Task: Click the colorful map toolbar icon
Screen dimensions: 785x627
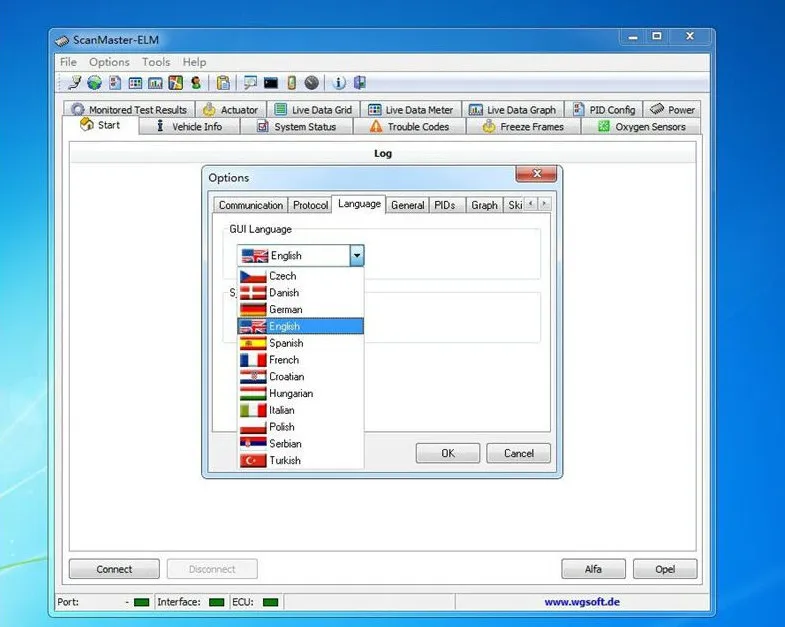Action: 175,83
